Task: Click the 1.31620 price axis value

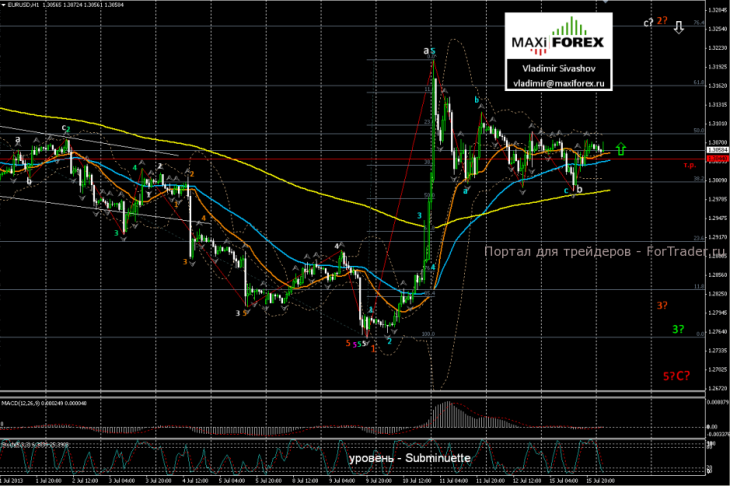Action: (x=717, y=86)
